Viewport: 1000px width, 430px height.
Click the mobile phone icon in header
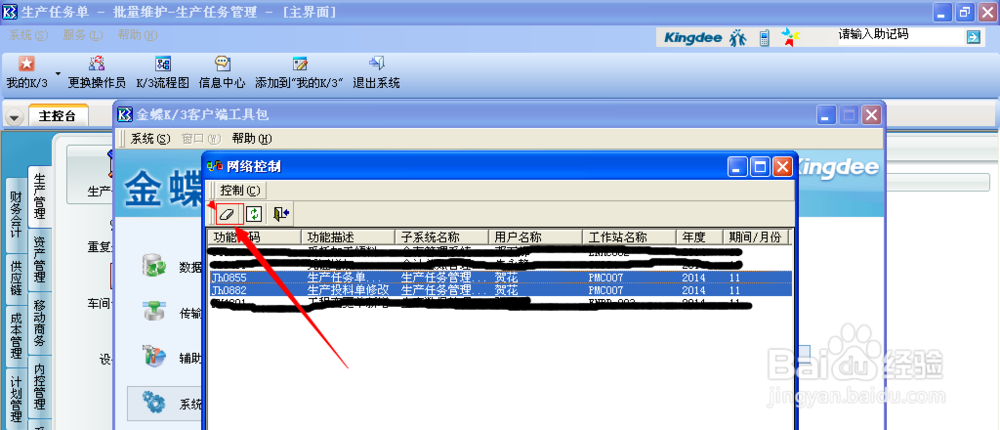763,38
